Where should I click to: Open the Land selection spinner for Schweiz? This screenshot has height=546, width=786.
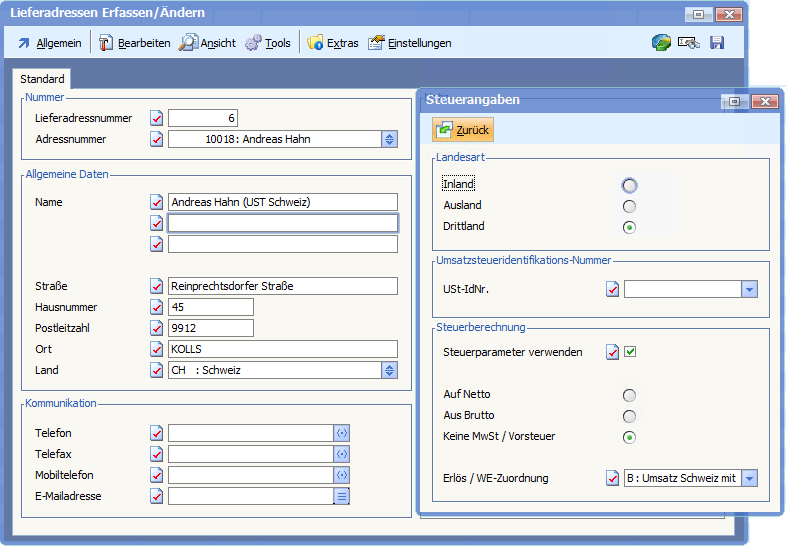pos(389,370)
